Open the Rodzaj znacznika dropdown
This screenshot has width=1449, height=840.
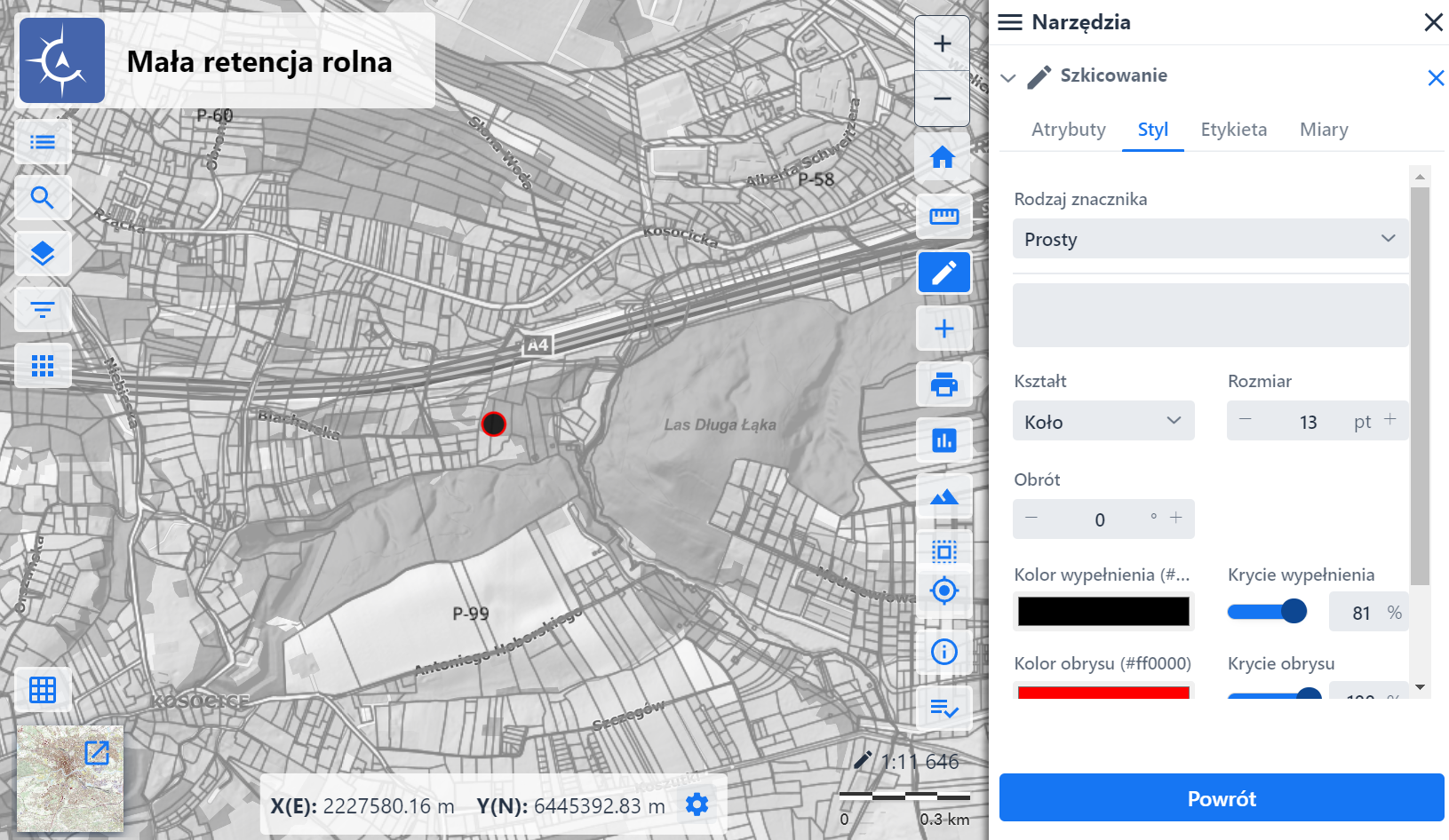(x=1210, y=239)
